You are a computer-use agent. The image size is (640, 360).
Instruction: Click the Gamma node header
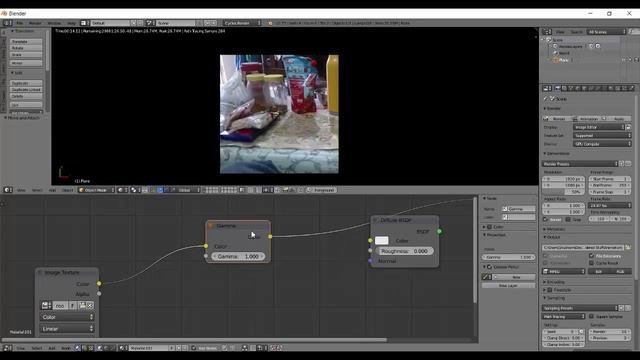(x=238, y=226)
